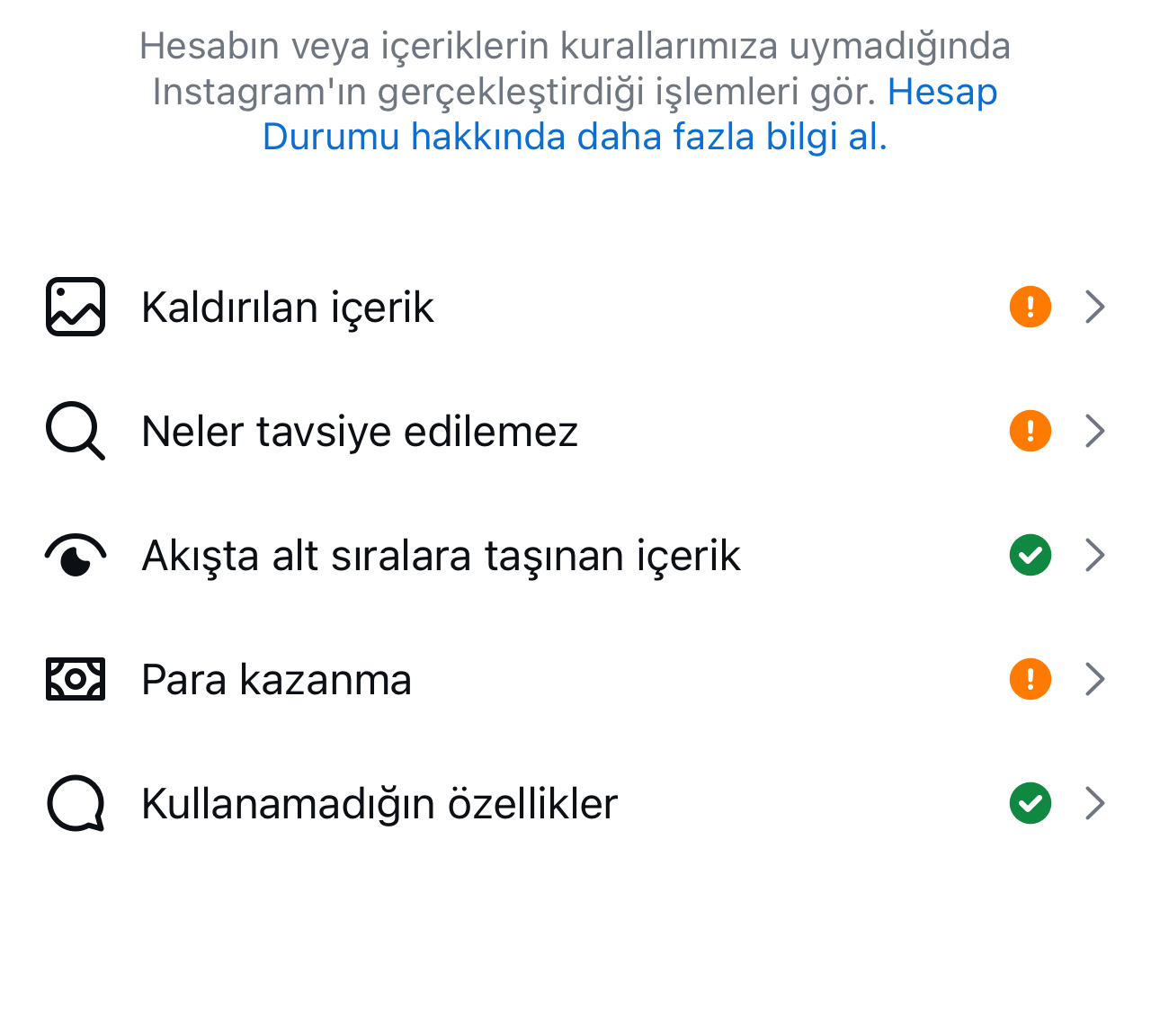This screenshot has width=1160, height=1036.
Task: Tap the eye icon beside Akışta alt sıralara
Action: coord(76,555)
